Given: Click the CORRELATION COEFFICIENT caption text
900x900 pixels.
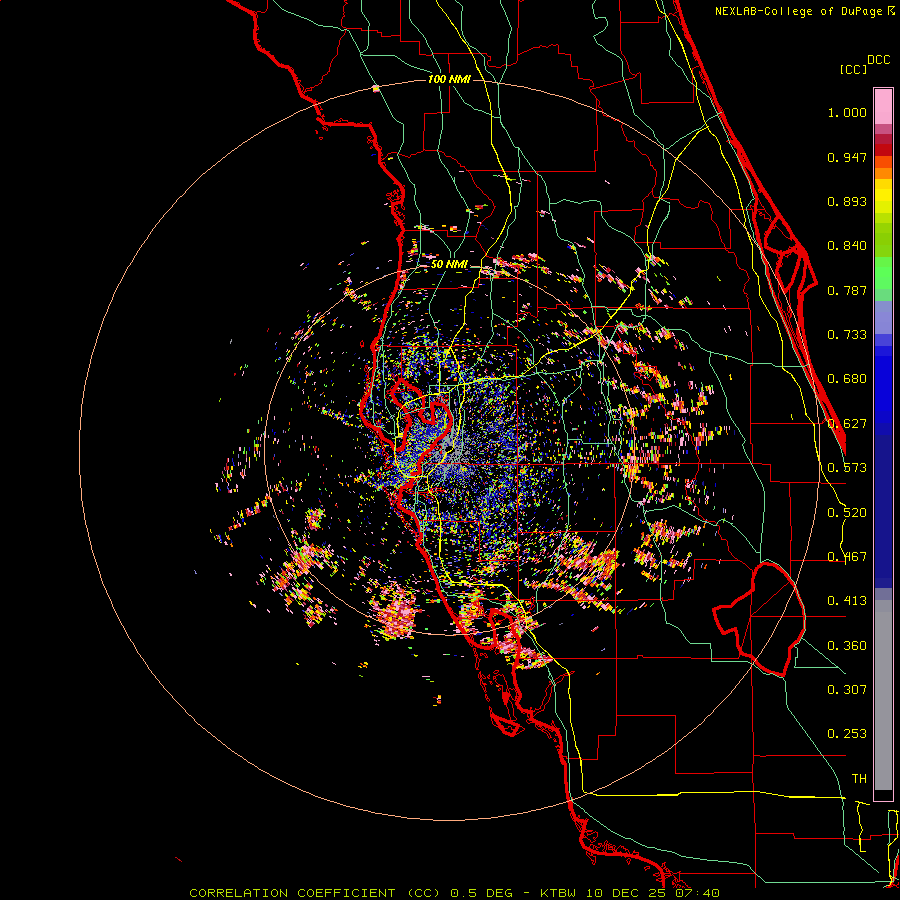Looking at the screenshot, I should [292, 893].
